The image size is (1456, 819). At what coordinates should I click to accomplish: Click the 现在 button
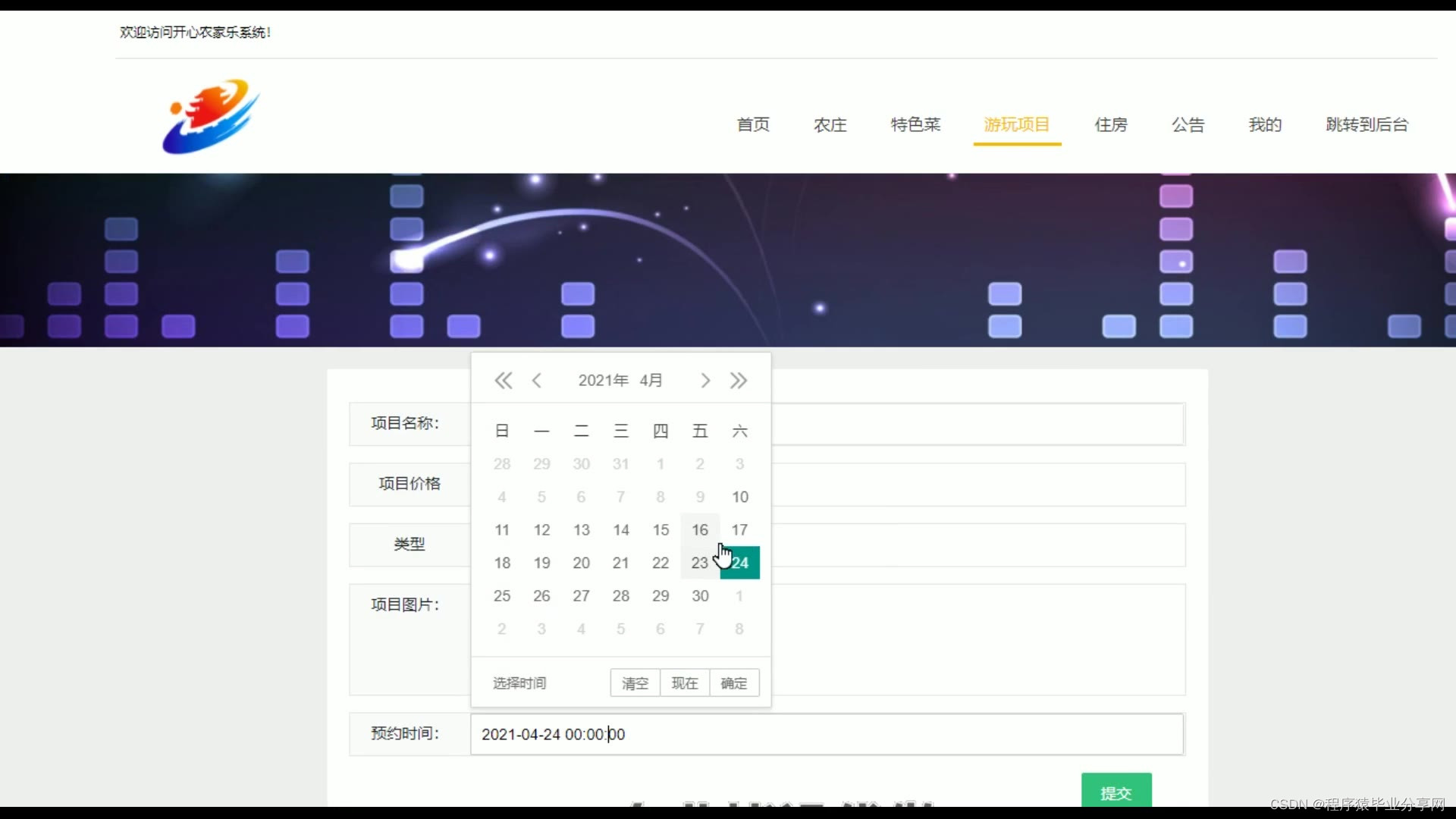[x=684, y=683]
